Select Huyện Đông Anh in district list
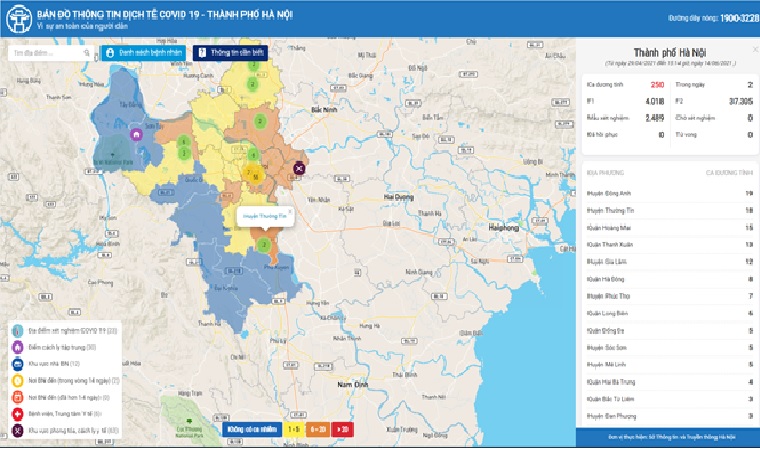Viewport: 760px width, 449px height. (669, 193)
